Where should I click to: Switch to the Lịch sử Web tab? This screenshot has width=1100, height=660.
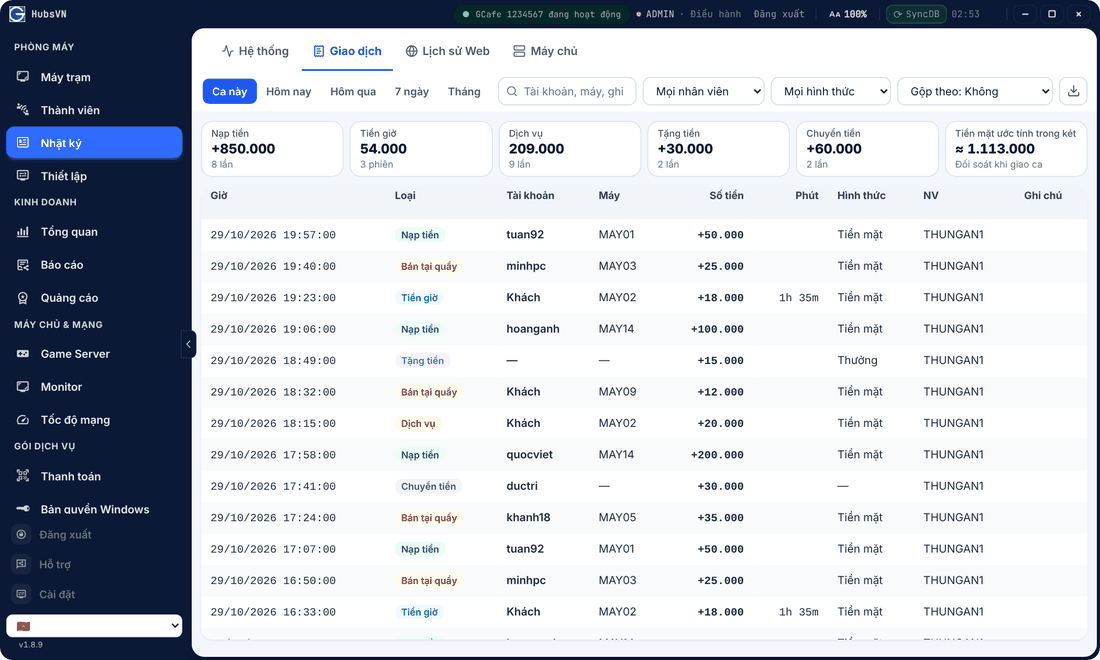(448, 51)
